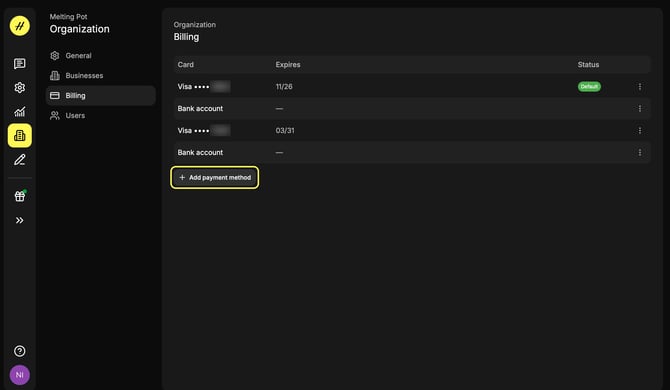
Task: Go to General organization settings
Action: point(100,56)
